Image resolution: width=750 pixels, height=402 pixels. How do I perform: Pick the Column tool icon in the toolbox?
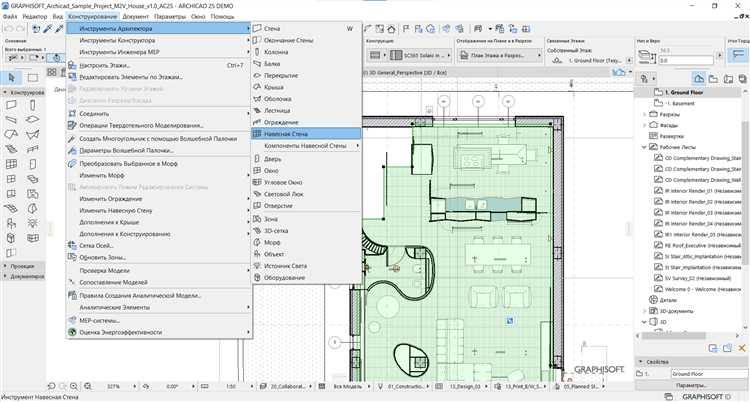click(33, 105)
